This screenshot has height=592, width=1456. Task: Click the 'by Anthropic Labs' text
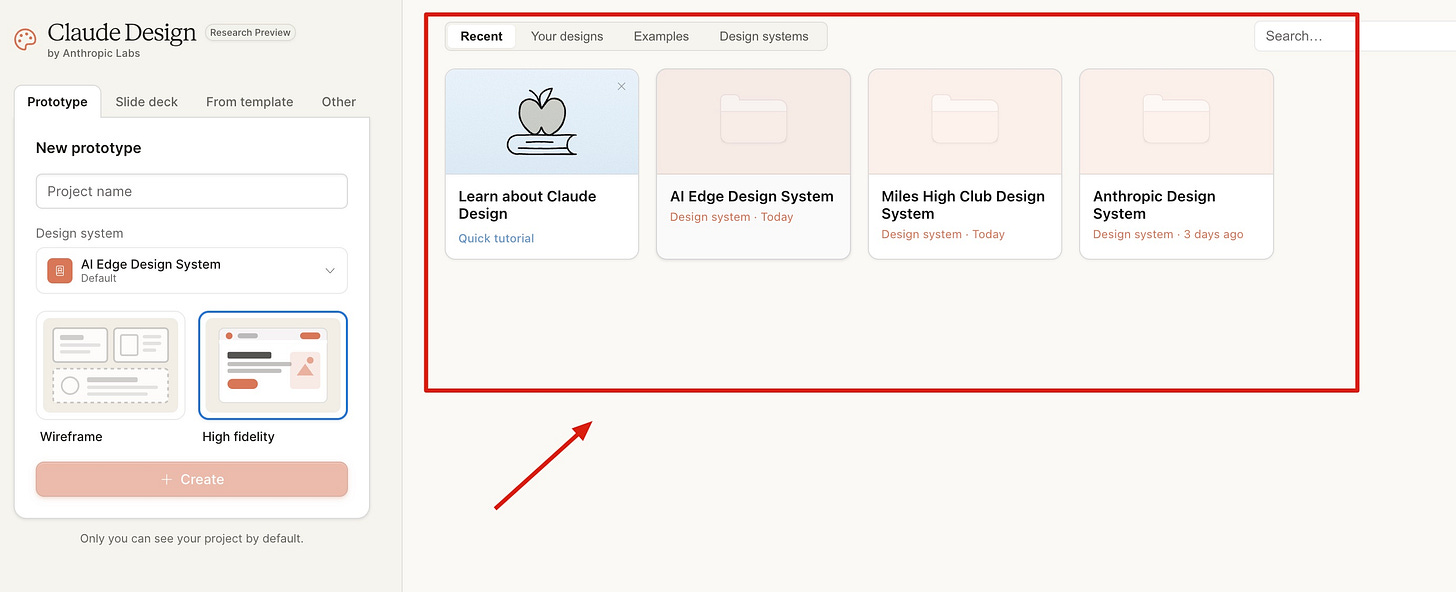pyautogui.click(x=93, y=54)
